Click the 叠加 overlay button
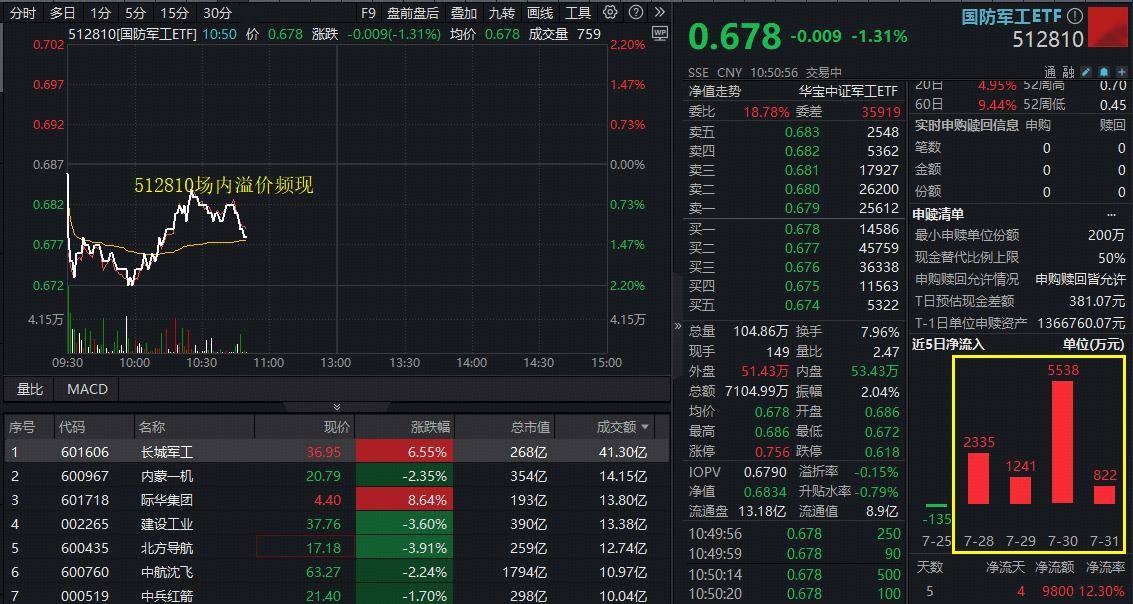Viewport: 1133px width, 604px height. [x=464, y=12]
